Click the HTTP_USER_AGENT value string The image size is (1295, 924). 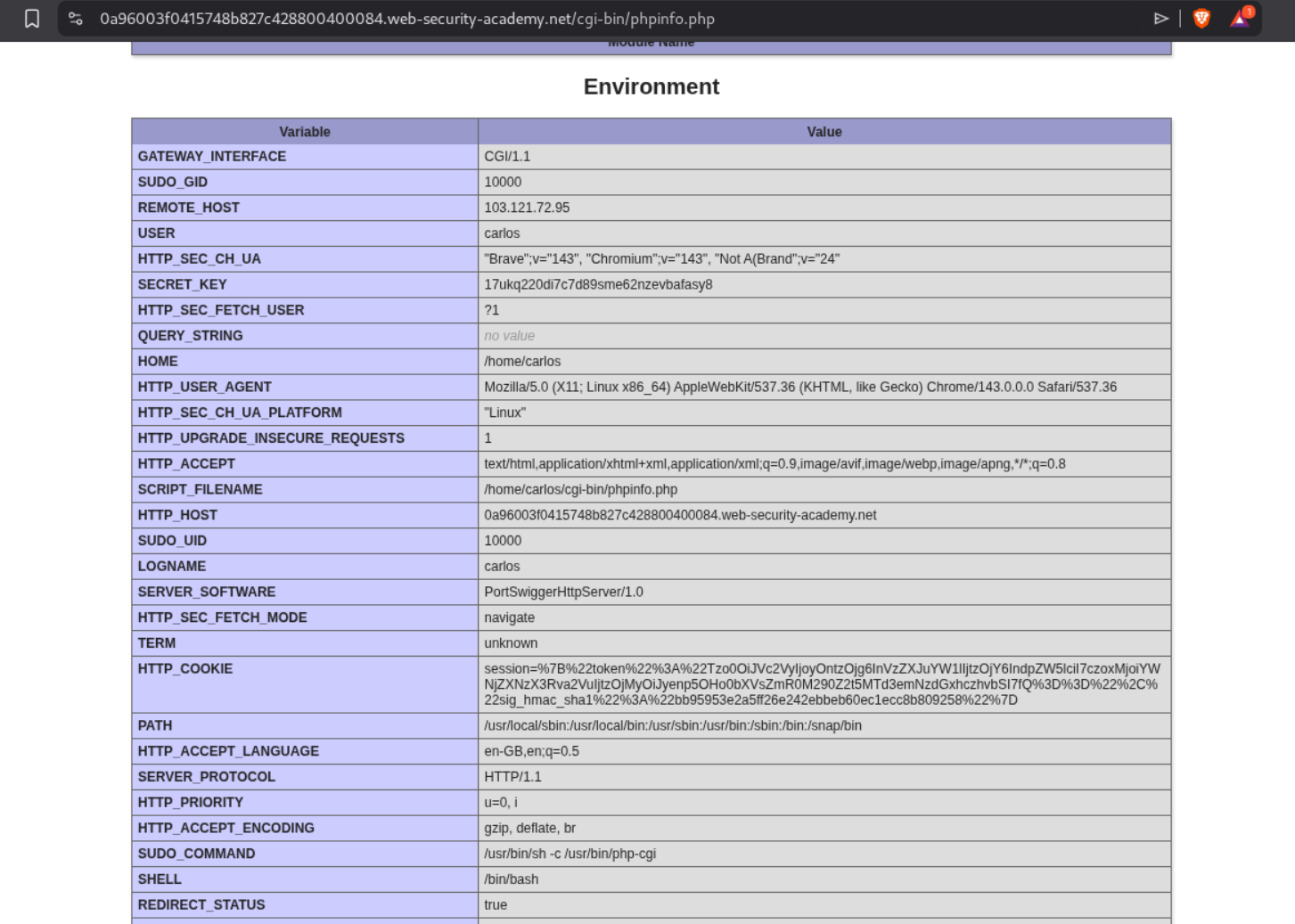(799, 388)
